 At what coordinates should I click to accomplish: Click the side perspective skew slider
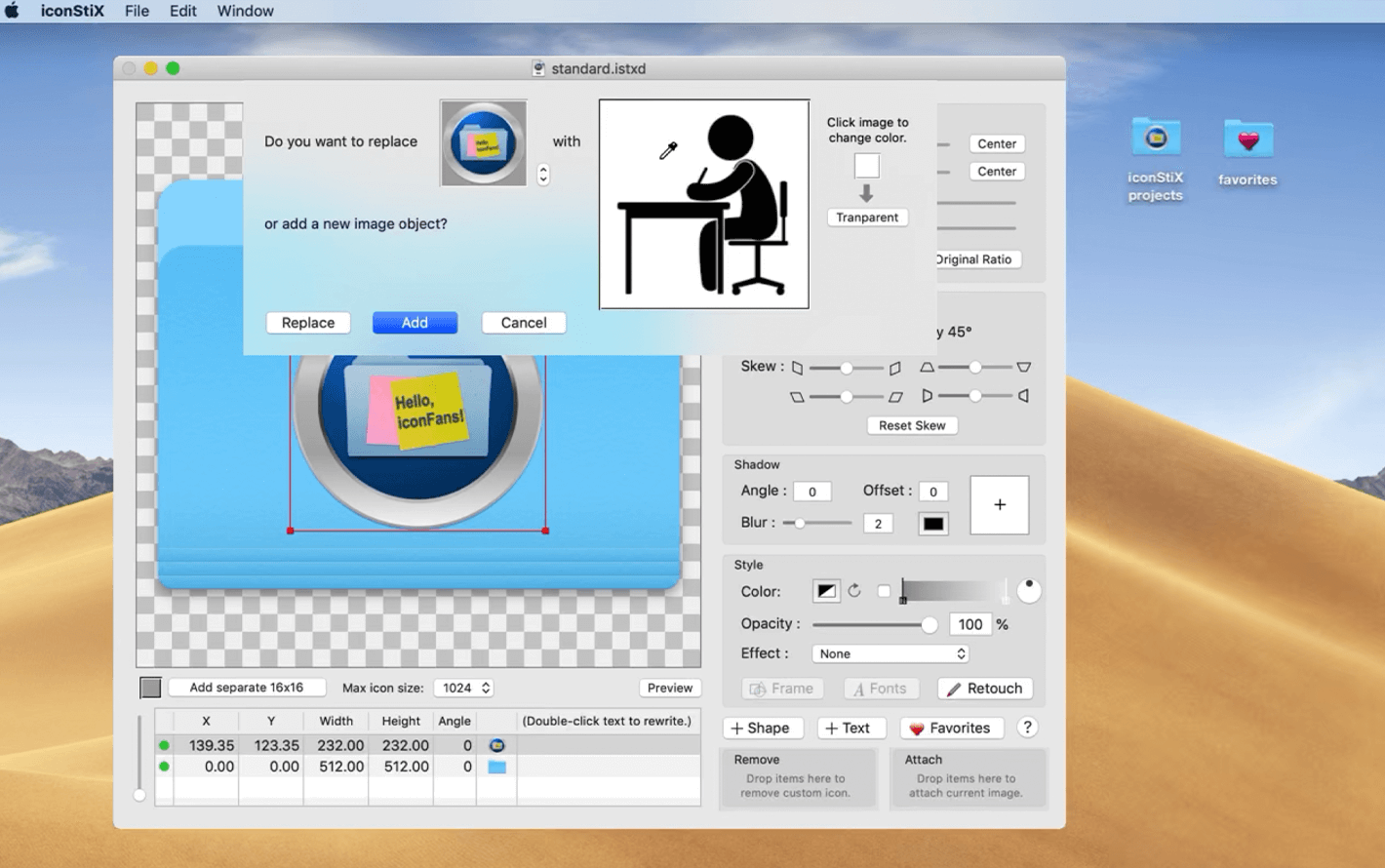pos(974,396)
